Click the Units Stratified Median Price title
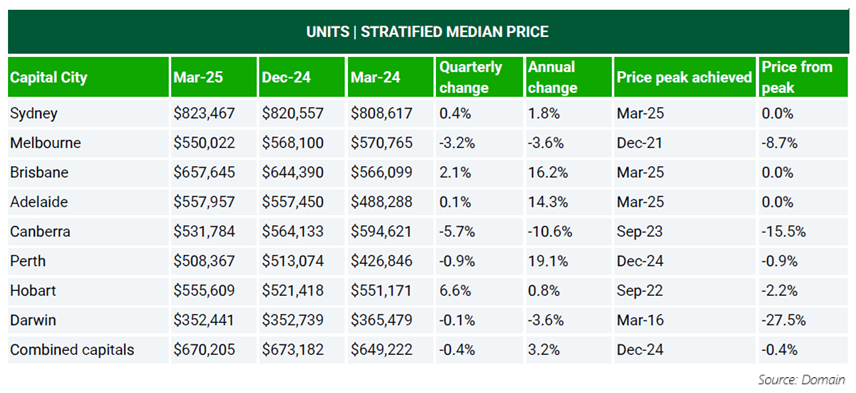Screen dimensions: 856x393 coord(427,32)
